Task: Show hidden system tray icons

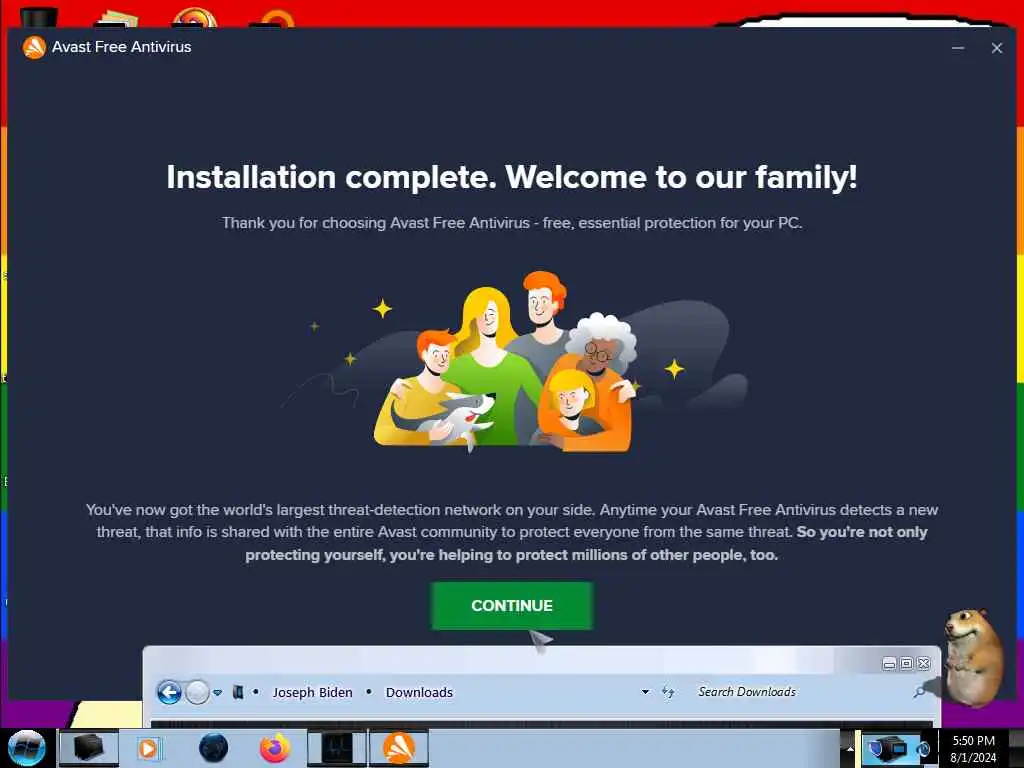Action: pyautogui.click(x=849, y=748)
